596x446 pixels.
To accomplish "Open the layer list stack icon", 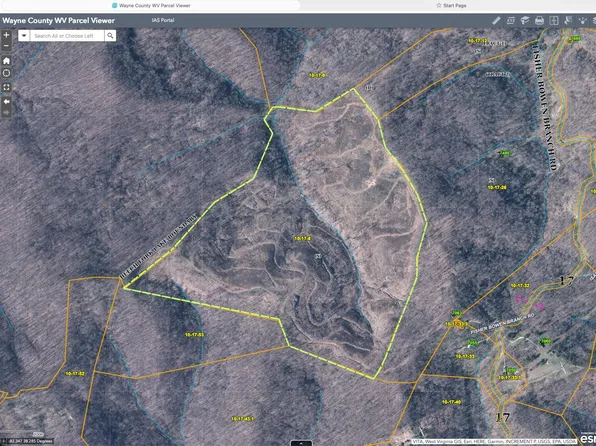I will [x=594, y=21].
